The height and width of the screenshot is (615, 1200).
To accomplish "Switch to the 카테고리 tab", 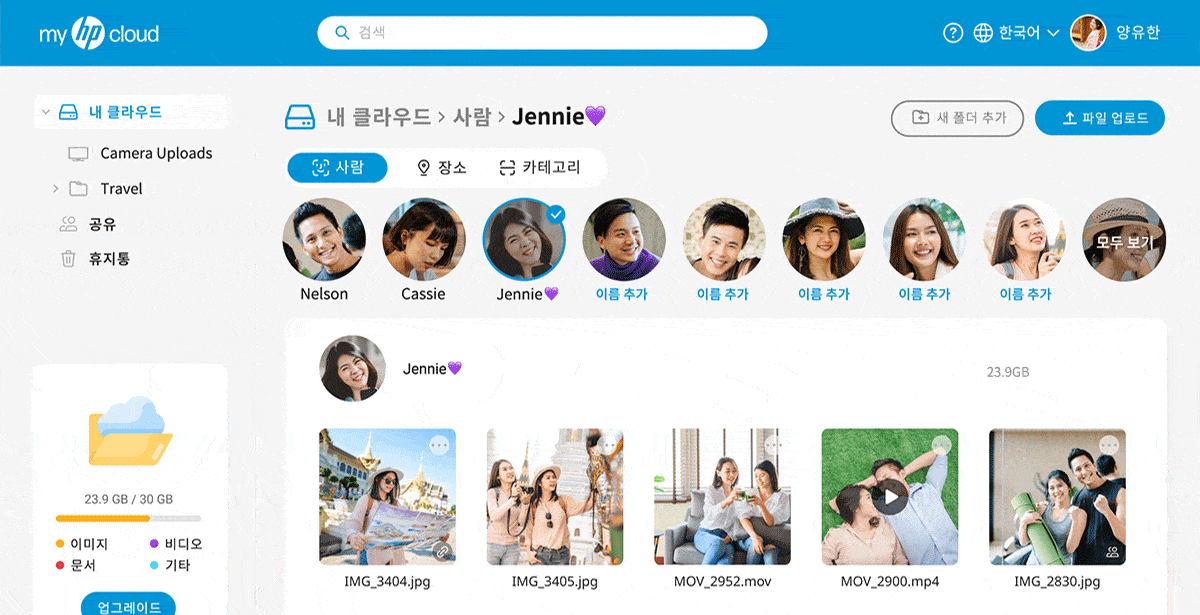I will (539, 168).
